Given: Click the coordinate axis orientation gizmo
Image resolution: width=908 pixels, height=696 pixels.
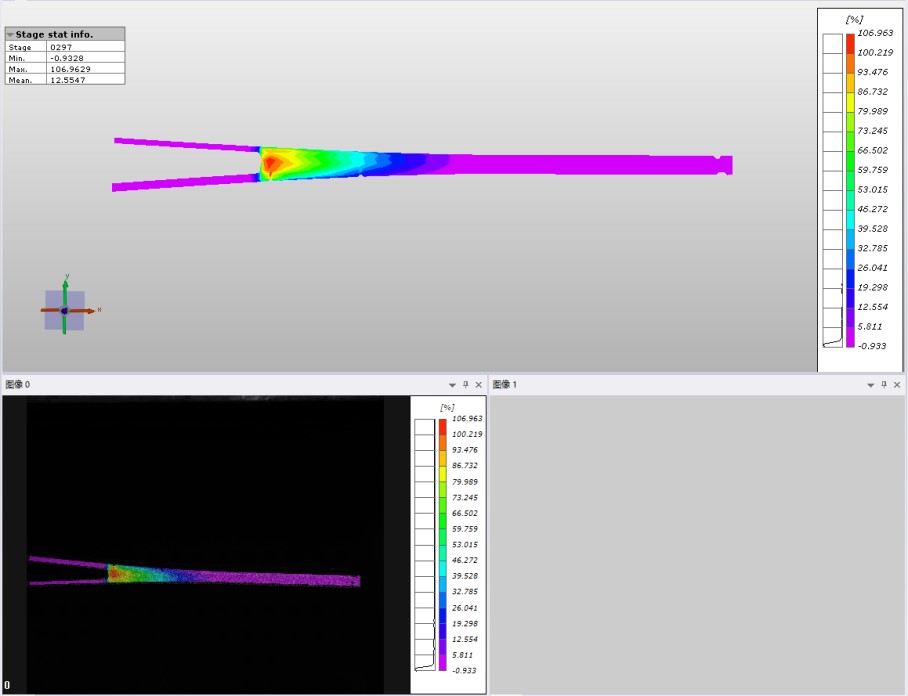Looking at the screenshot, I should tap(64, 311).
